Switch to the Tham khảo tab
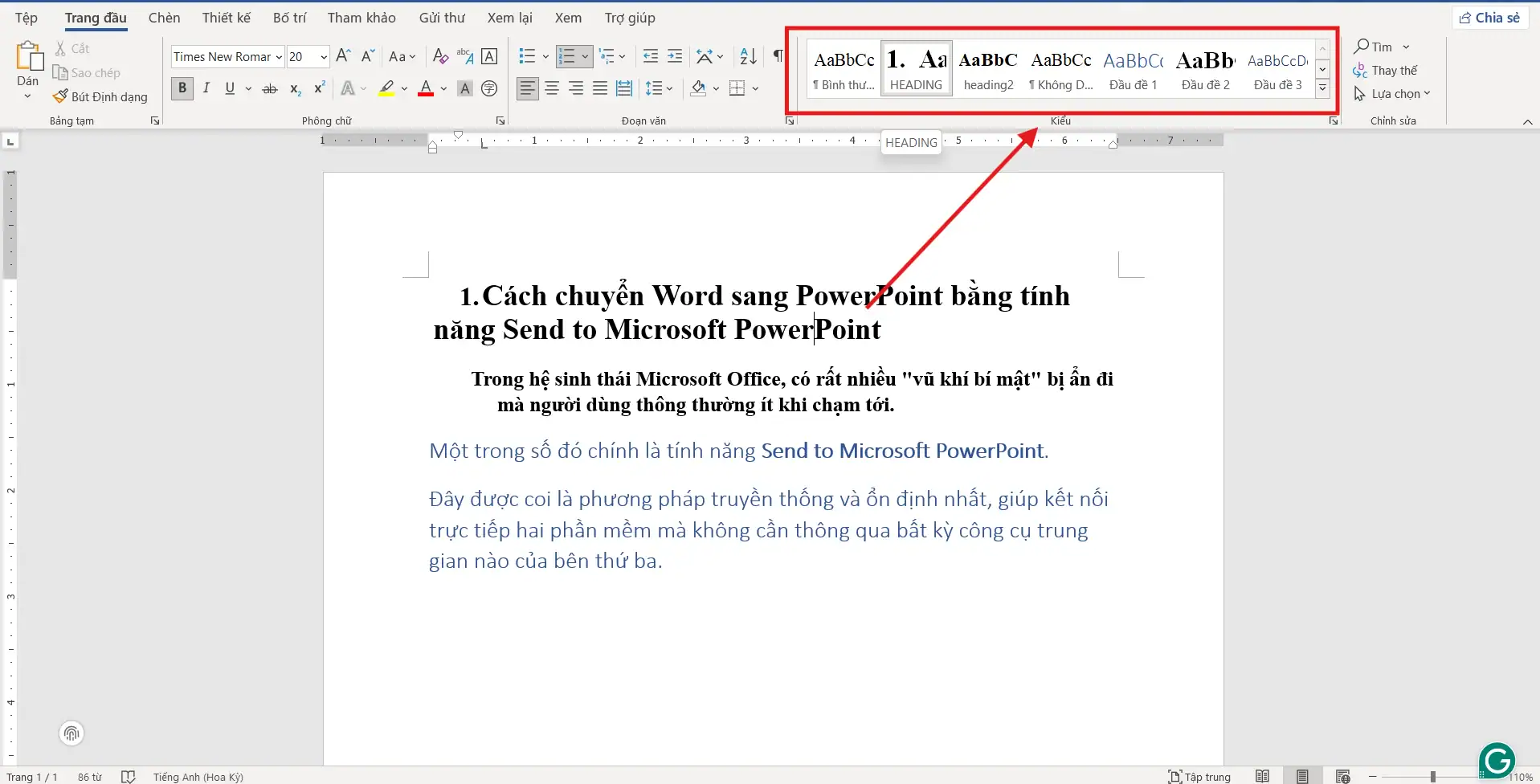This screenshot has height=784, width=1540. coord(362,18)
